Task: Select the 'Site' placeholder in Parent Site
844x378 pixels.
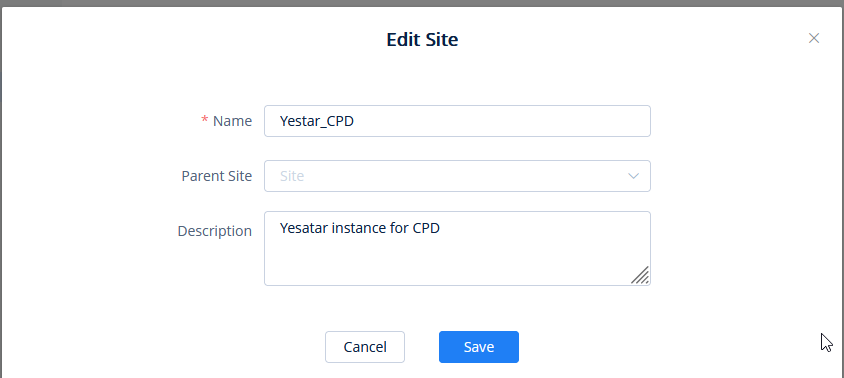Action: tap(292, 176)
